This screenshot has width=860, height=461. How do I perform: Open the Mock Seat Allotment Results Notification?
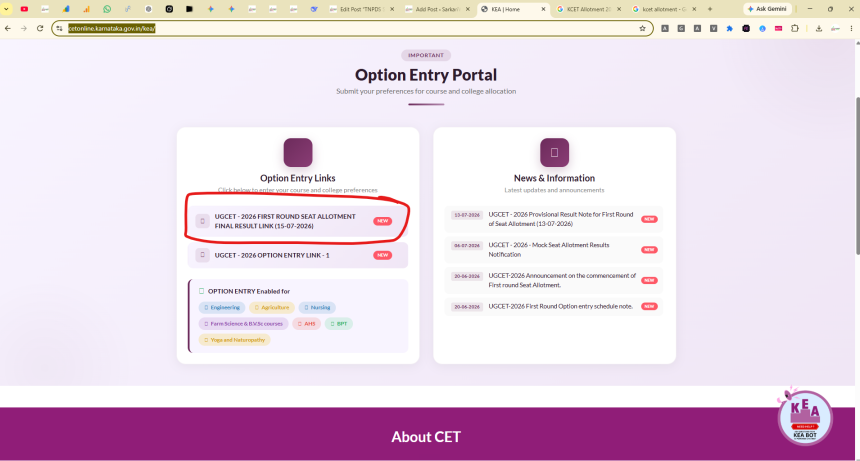click(x=554, y=249)
